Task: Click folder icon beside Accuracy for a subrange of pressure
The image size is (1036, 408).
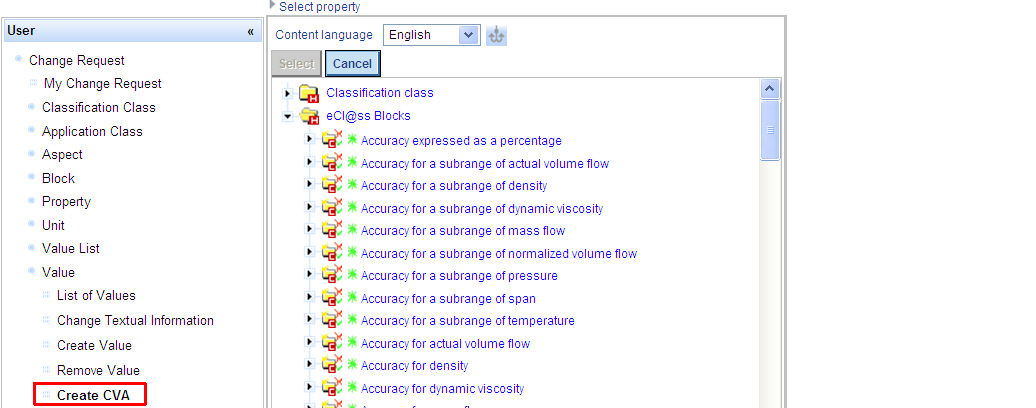Action: point(331,276)
